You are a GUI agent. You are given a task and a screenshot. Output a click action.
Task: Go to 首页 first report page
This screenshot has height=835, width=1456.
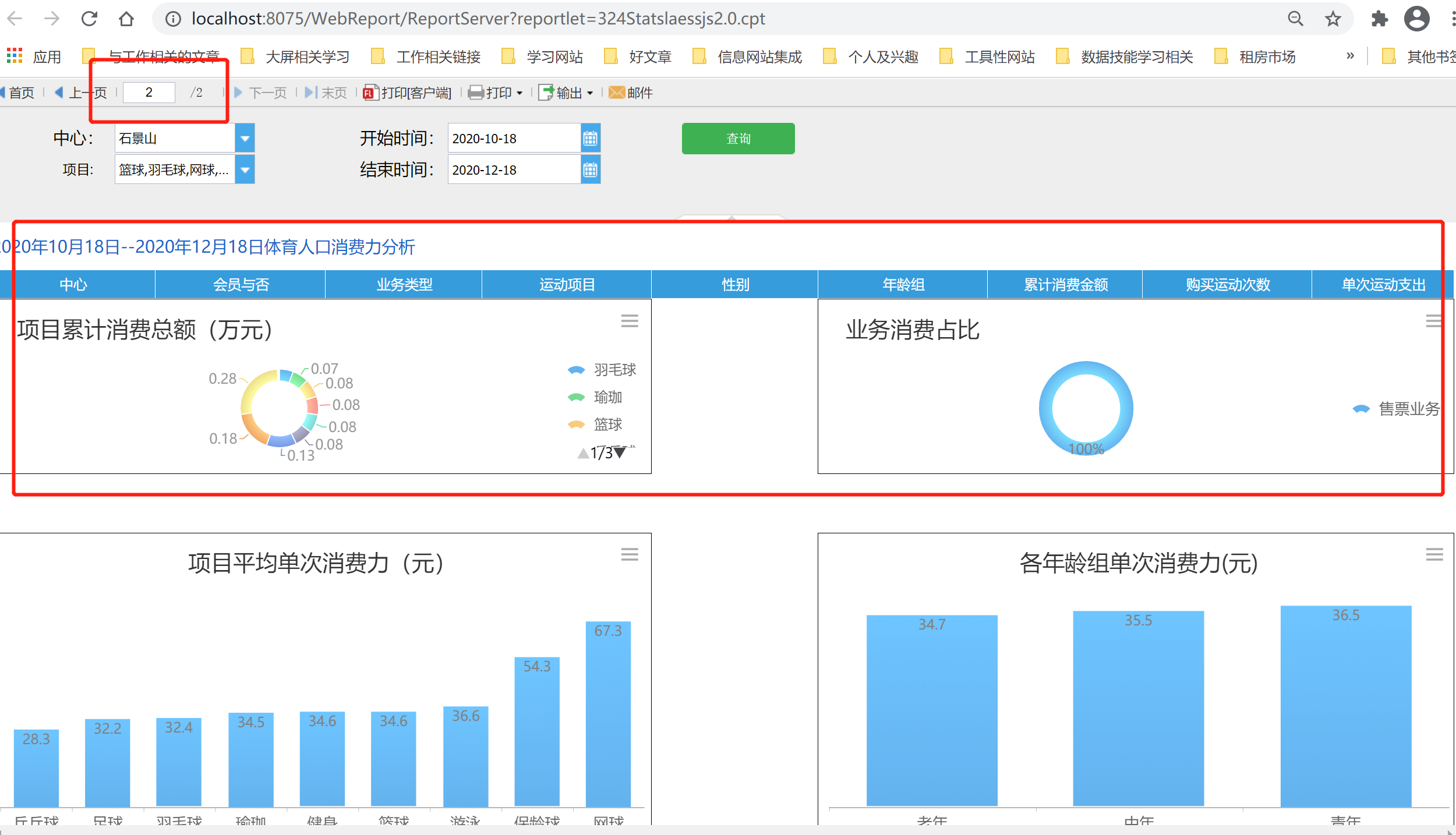18,93
